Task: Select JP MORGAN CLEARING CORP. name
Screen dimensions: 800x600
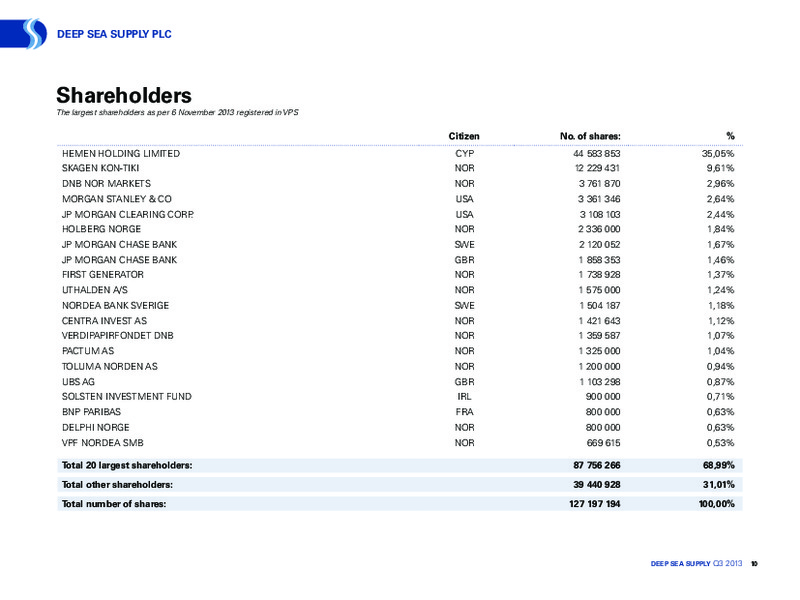Action: 128,215
